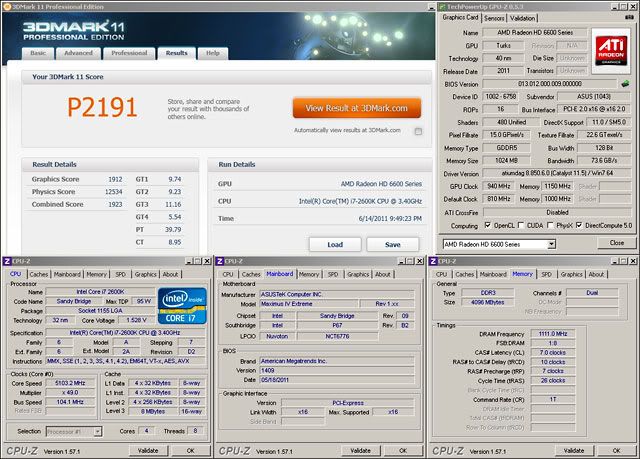Image resolution: width=640 pixels, height=459 pixels.
Task: Open About tab in right CPU-Z window
Action: pos(596,274)
